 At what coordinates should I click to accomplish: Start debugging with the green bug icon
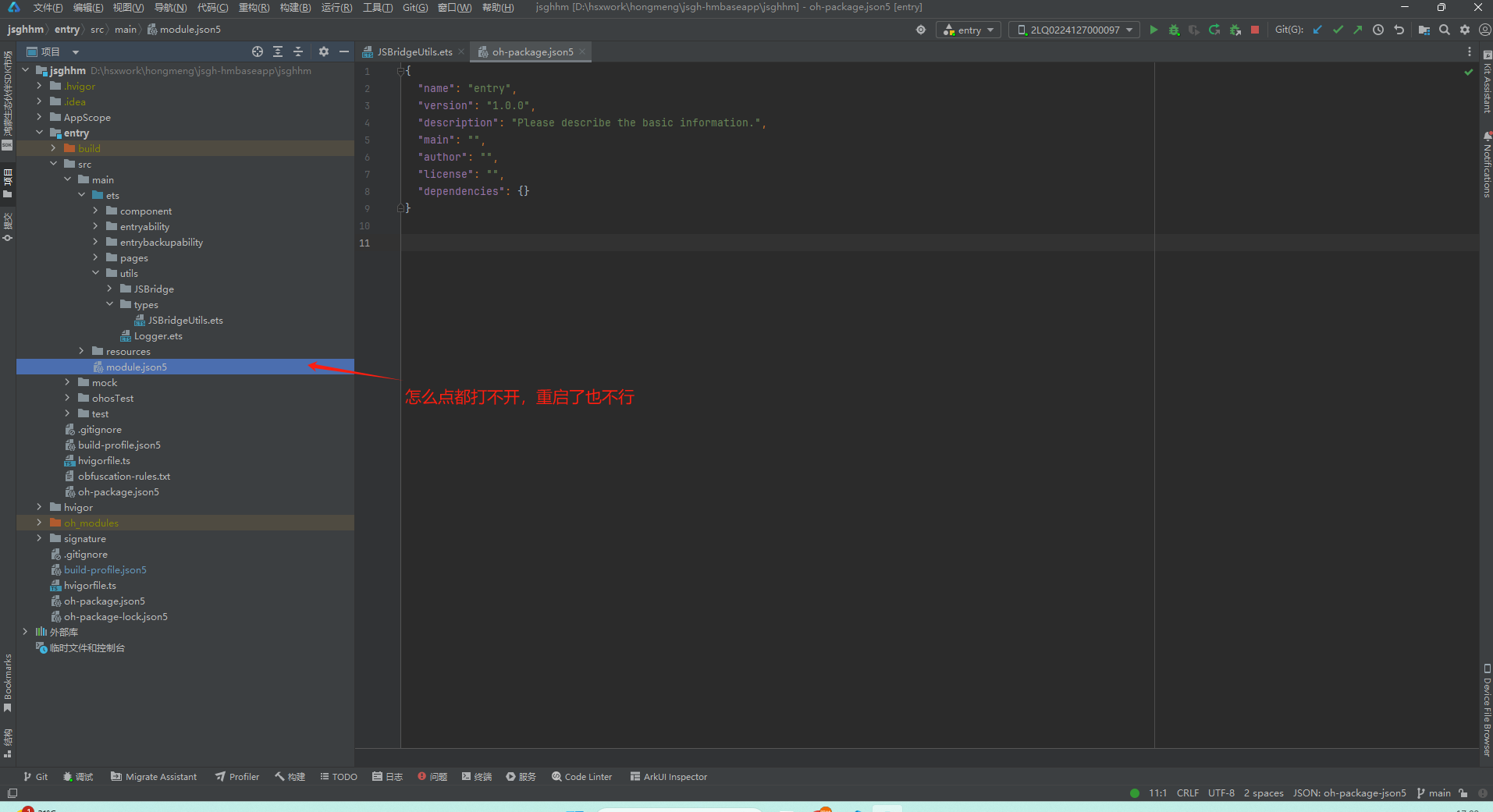click(1174, 30)
